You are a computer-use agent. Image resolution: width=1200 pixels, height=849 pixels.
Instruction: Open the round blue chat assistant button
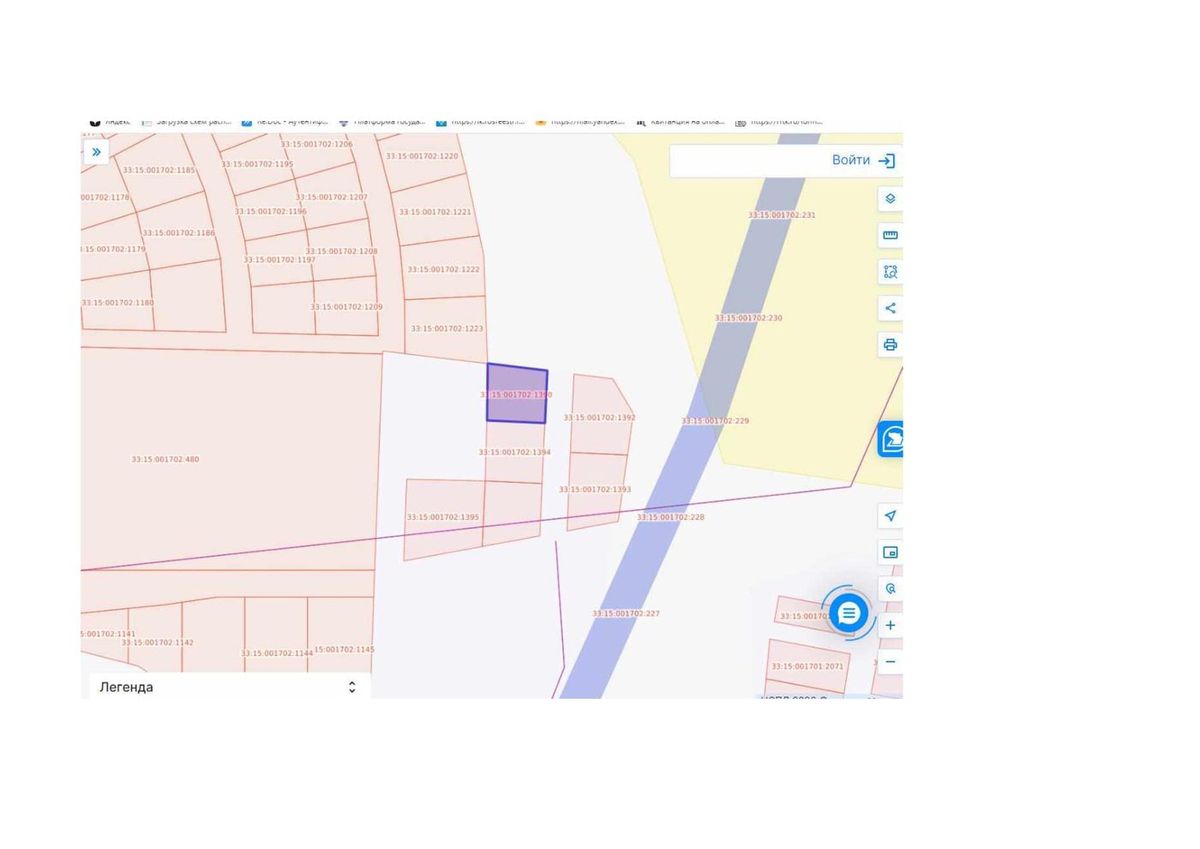tap(848, 612)
